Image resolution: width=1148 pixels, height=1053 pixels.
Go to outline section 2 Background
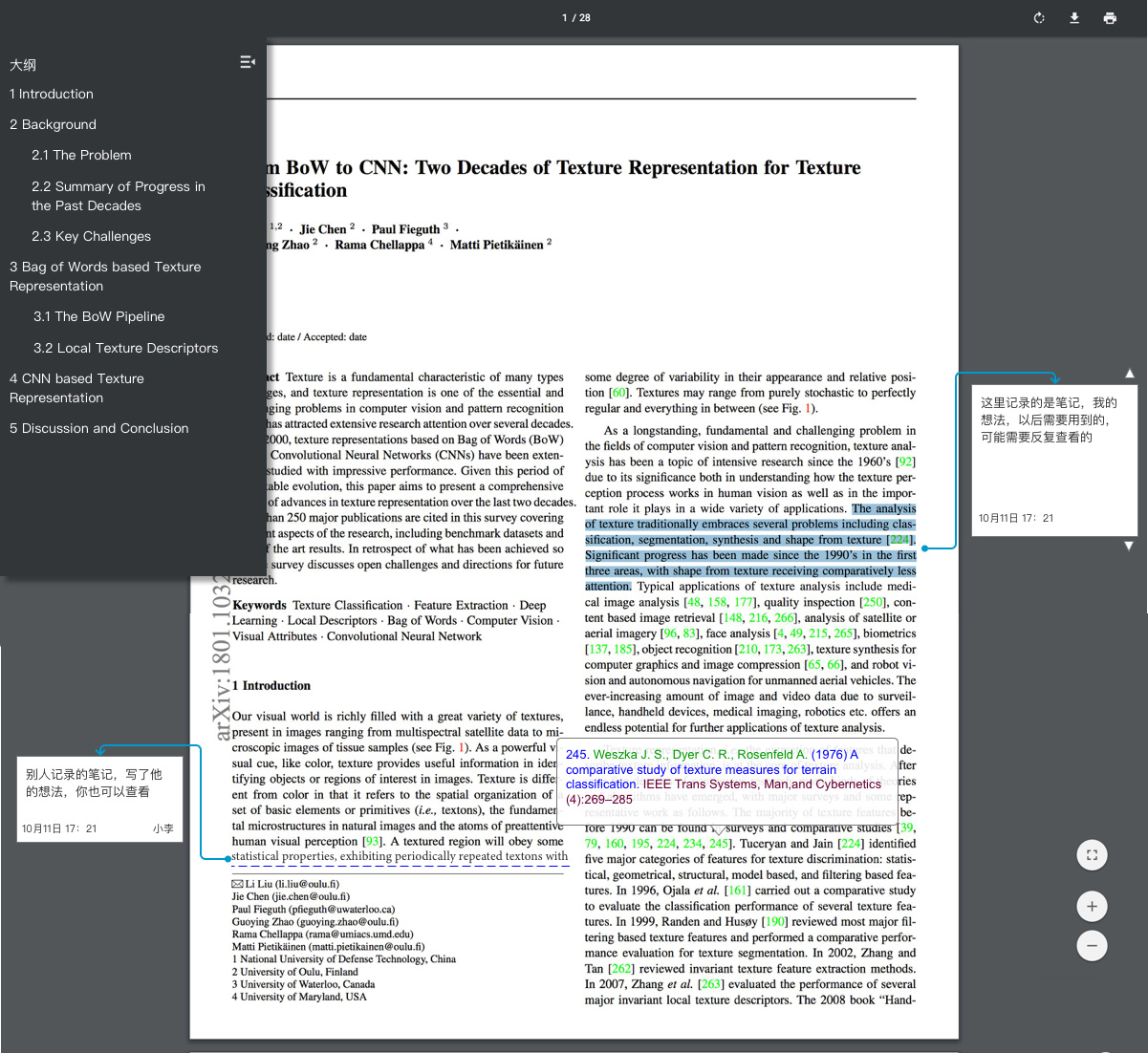pyautogui.click(x=53, y=124)
